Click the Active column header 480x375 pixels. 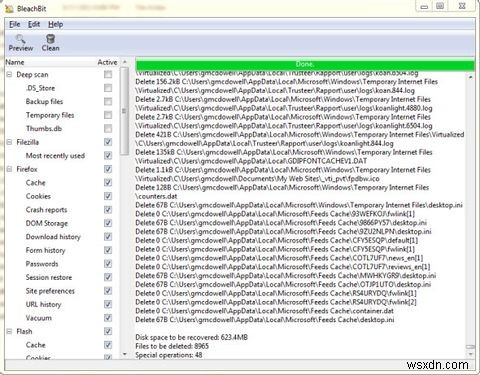(107, 62)
